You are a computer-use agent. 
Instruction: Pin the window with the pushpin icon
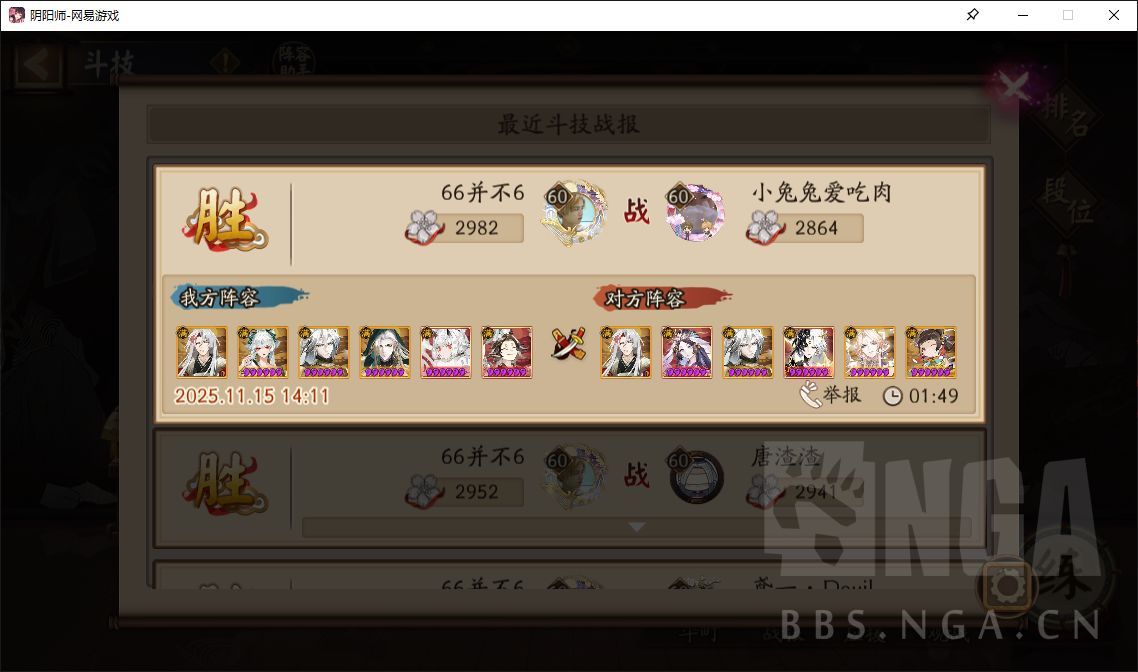coord(973,15)
